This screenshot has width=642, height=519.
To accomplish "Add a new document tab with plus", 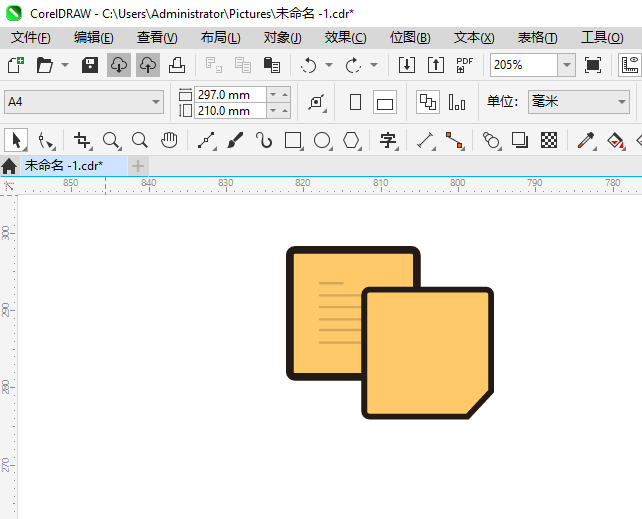I will point(138,166).
